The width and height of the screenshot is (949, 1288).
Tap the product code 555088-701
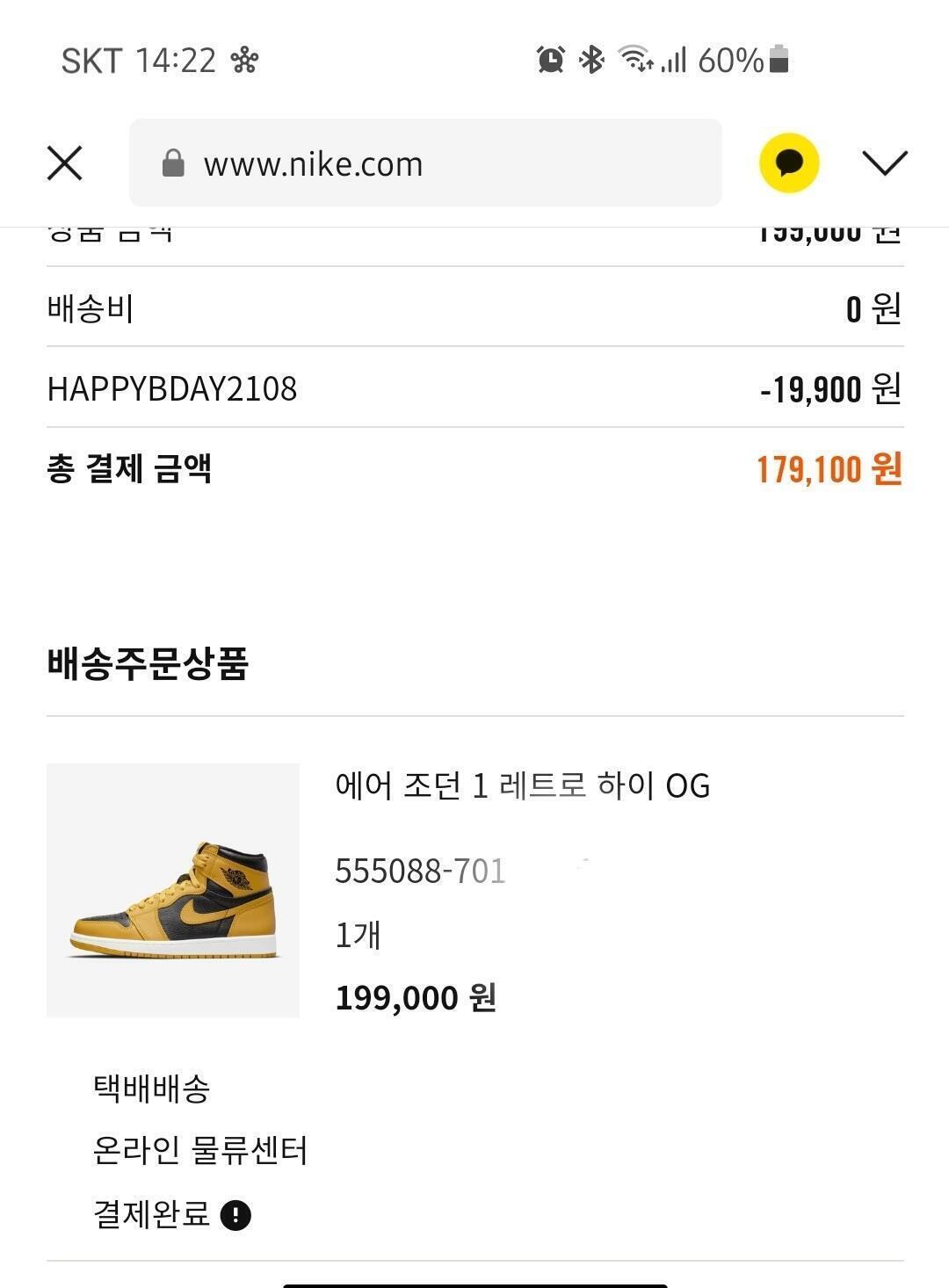(420, 871)
